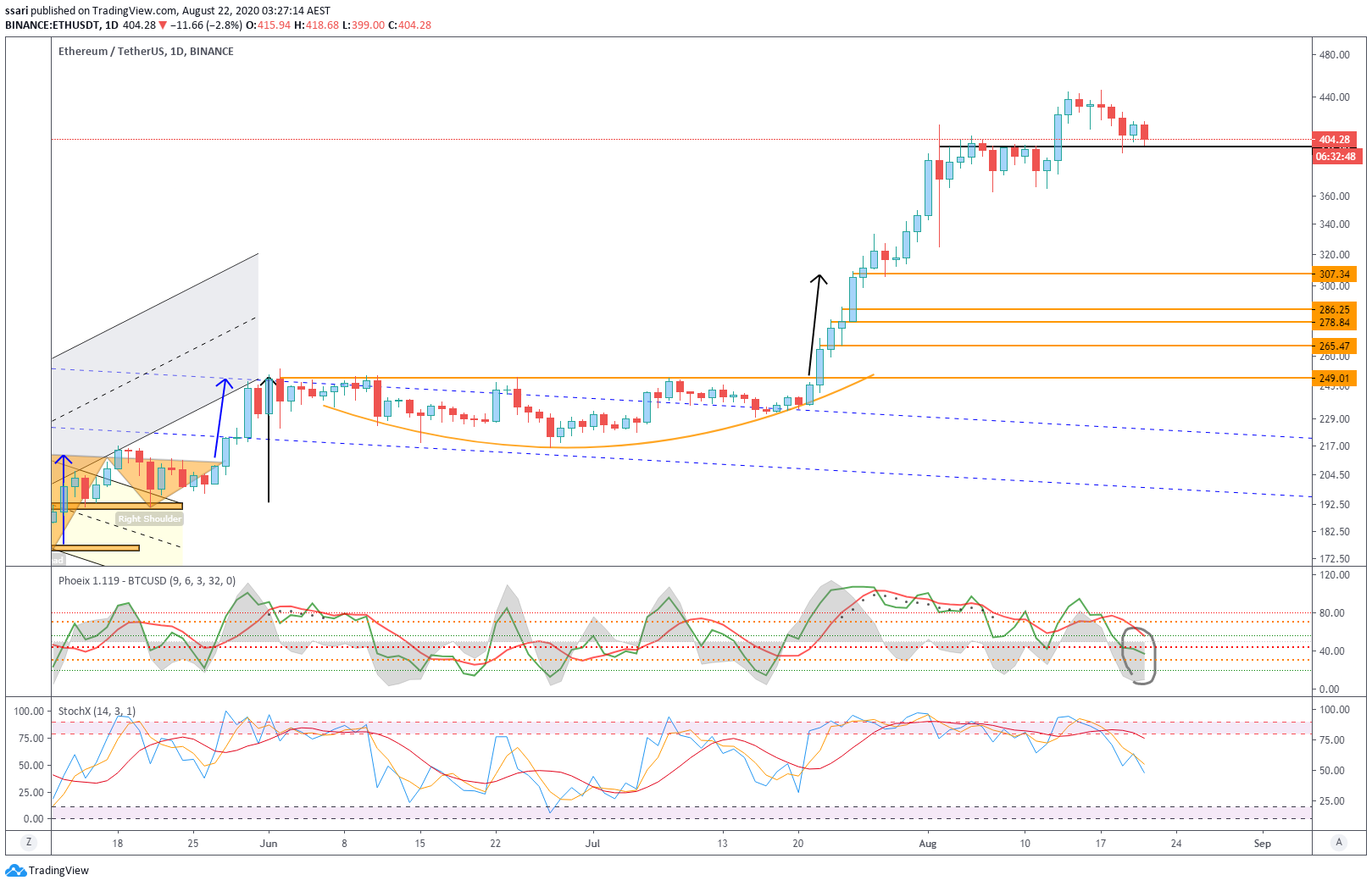Click the 182.50 label on the price axis
Screen dimensions: 1372x886
[1335, 532]
